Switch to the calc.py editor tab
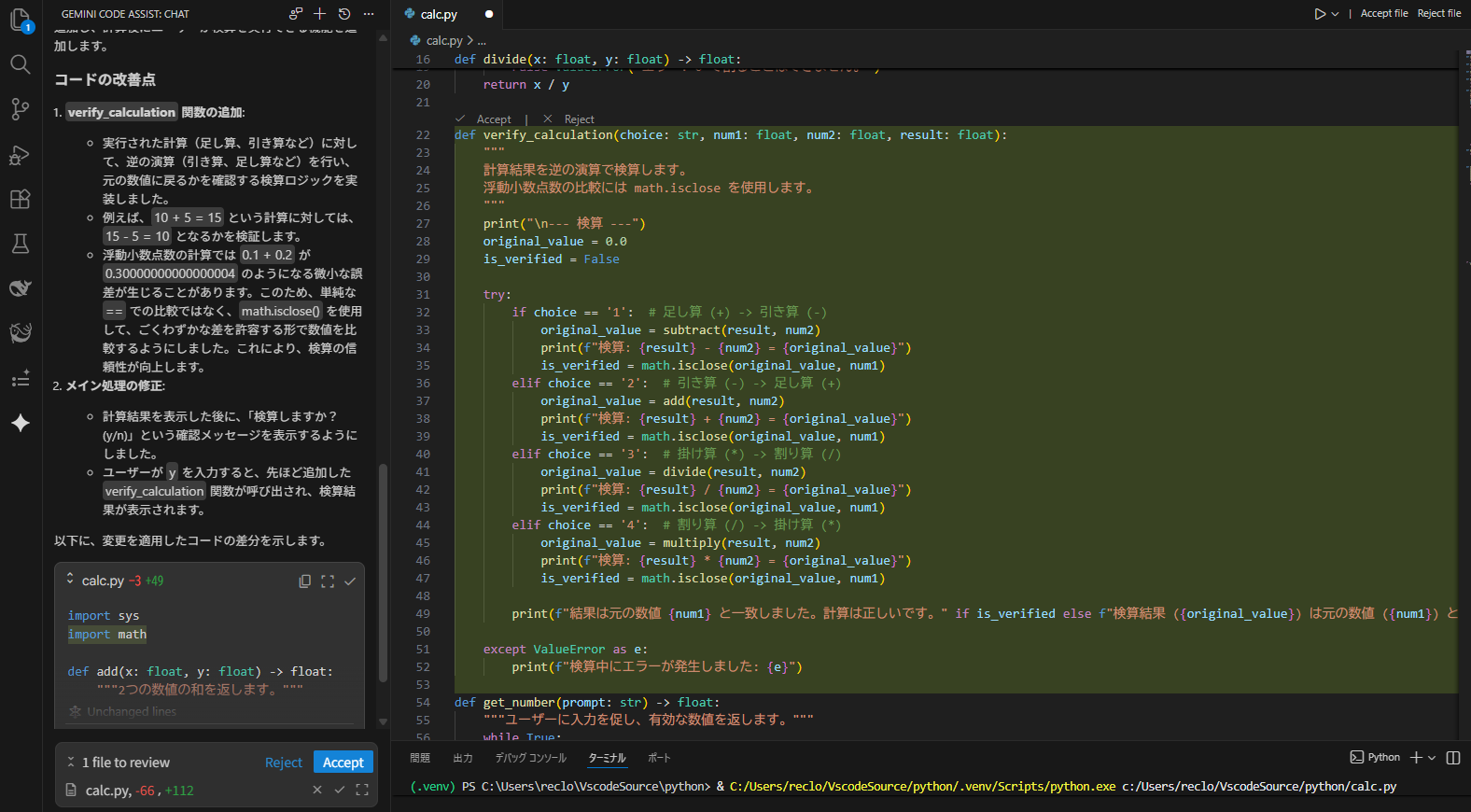Viewport: 1471px width, 812px height. point(438,14)
